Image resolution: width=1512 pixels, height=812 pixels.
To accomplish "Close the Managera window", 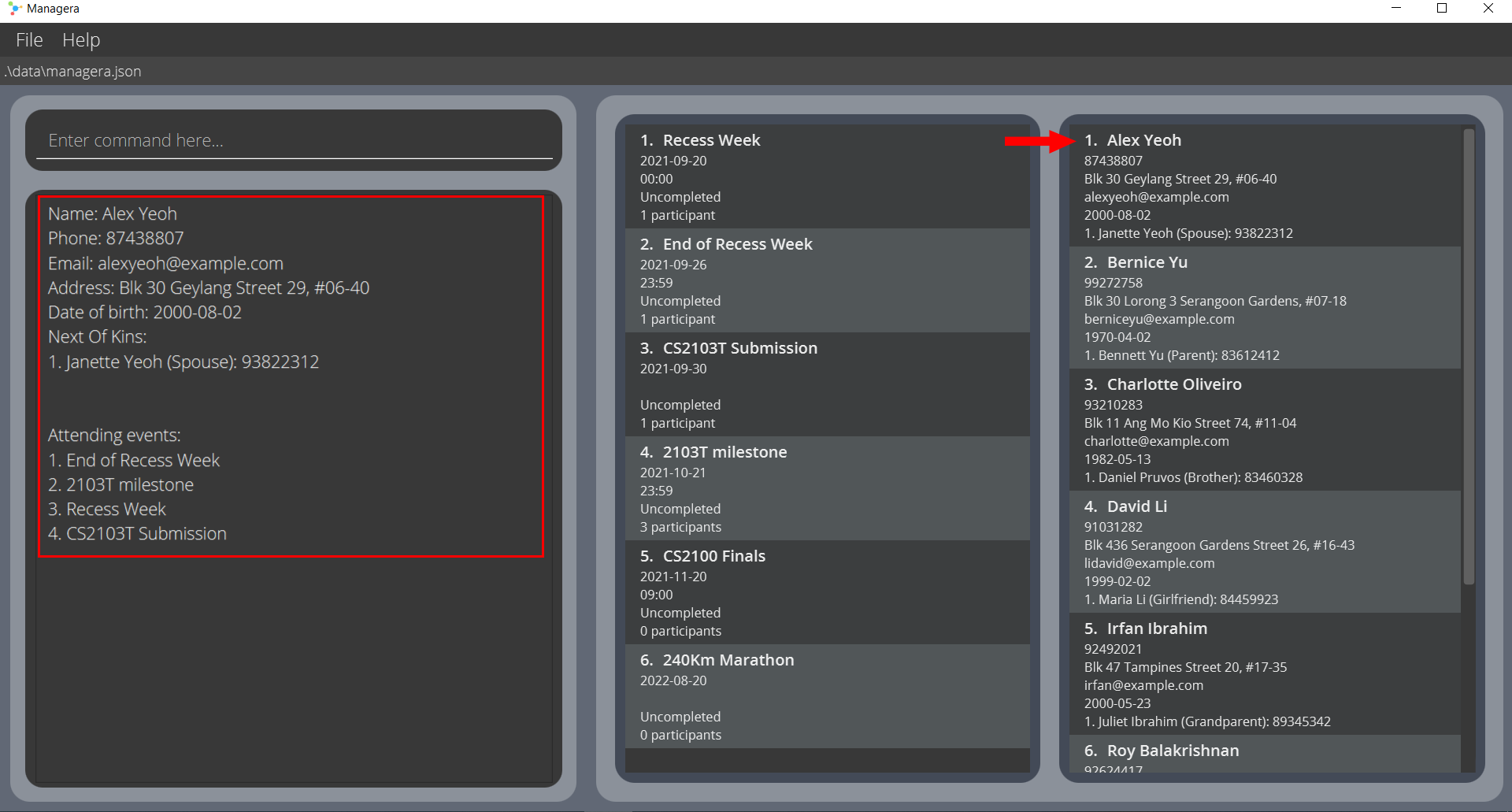I will (1488, 9).
